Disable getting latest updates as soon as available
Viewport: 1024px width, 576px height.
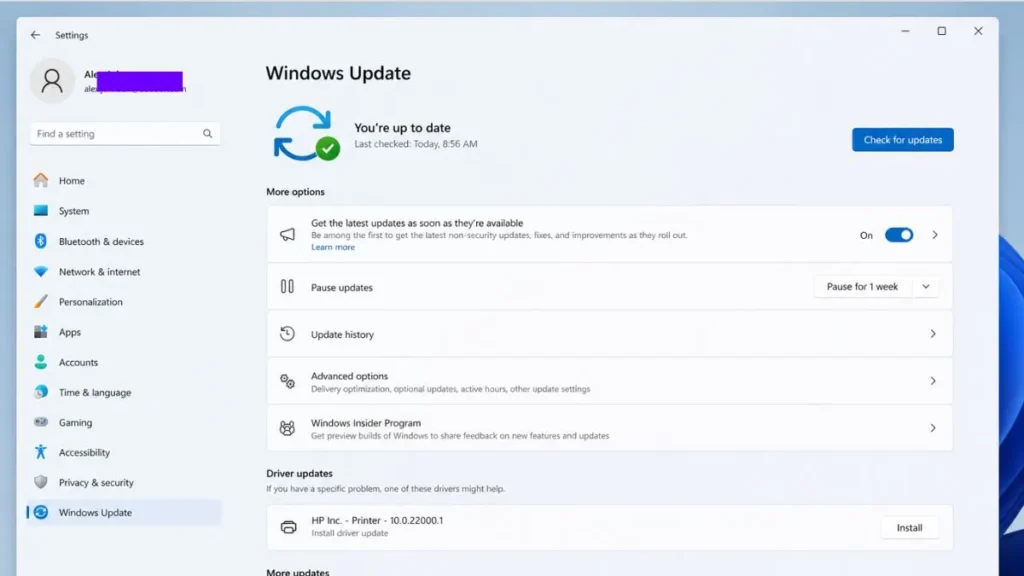tap(898, 234)
